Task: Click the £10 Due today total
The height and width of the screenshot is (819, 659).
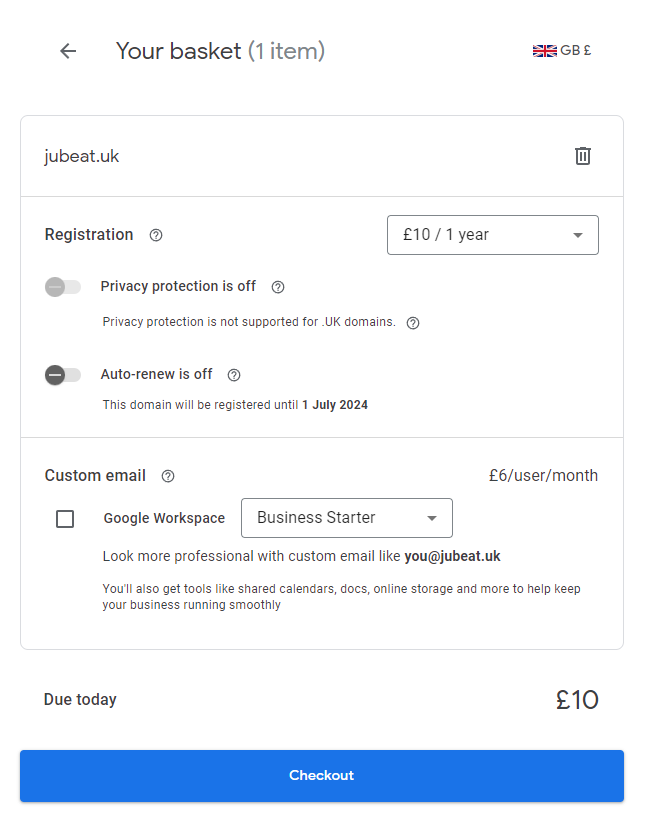Action: 577,700
